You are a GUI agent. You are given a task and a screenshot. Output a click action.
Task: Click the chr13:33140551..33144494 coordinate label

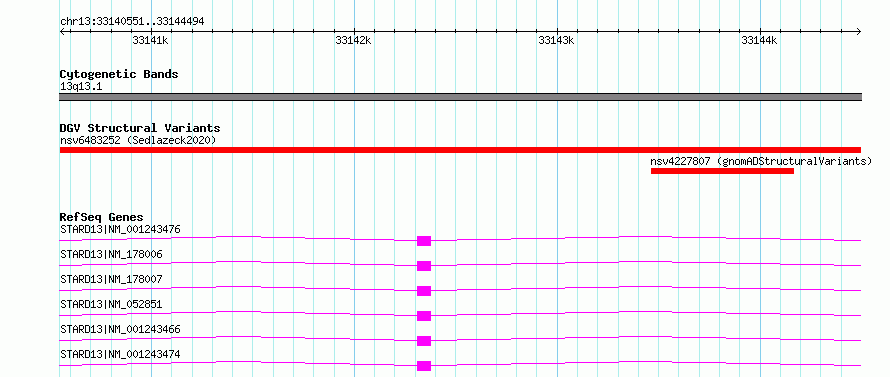[132, 22]
